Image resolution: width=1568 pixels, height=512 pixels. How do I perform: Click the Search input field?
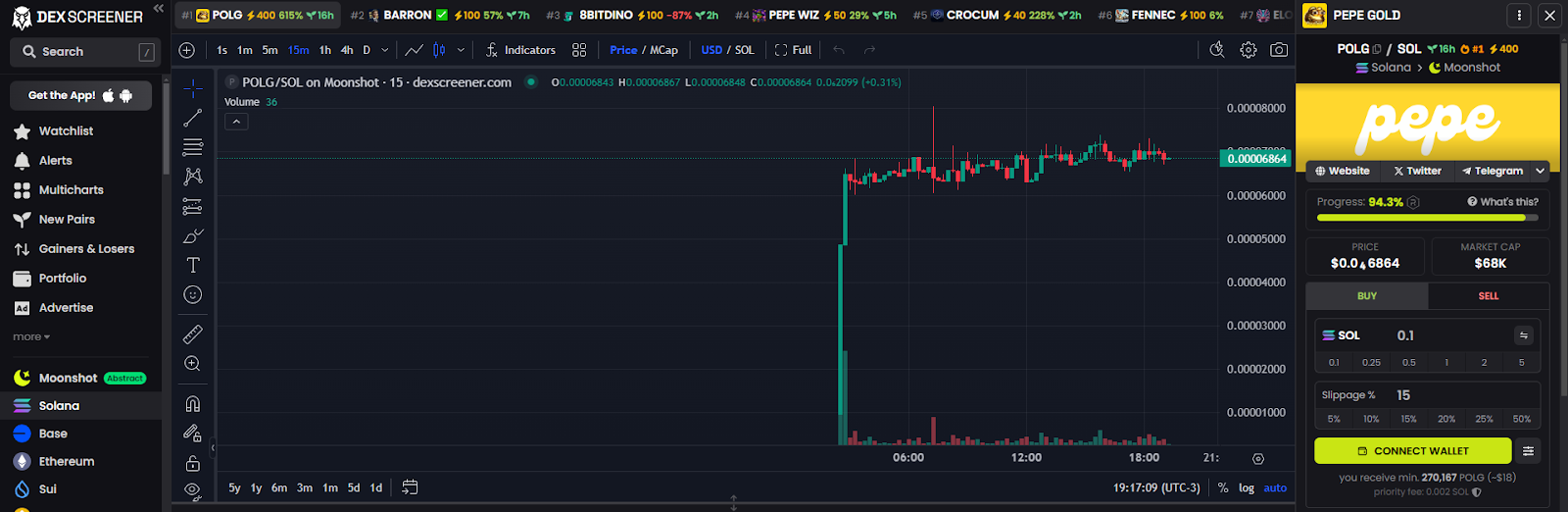tap(85, 52)
